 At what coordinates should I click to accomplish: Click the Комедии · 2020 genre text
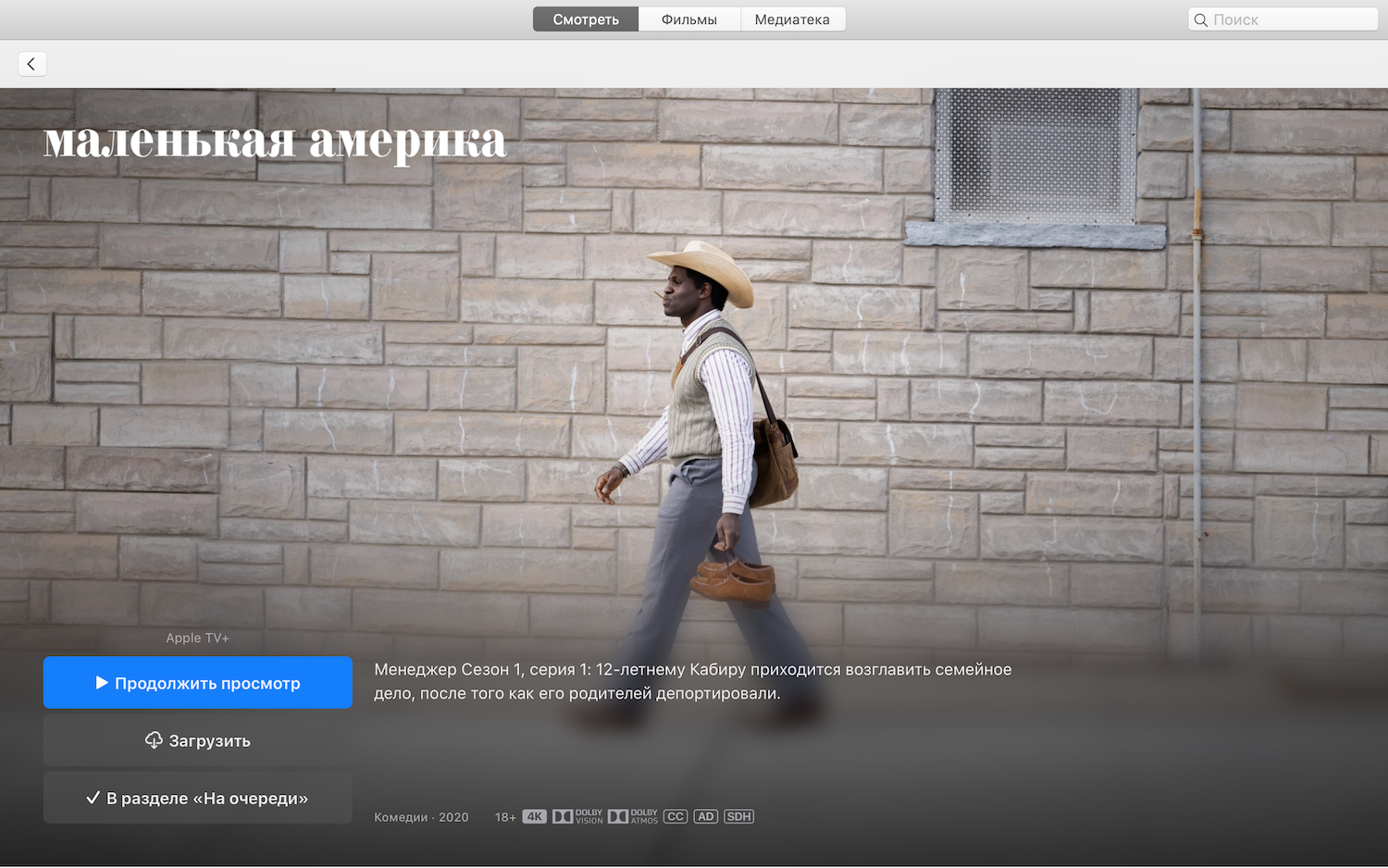coord(421,817)
